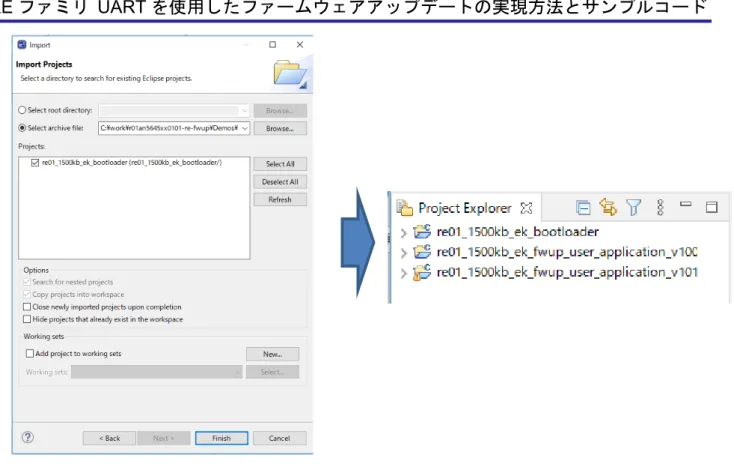
Task: Toggle 'Search for nested projects' checkbox
Action: tap(27, 282)
